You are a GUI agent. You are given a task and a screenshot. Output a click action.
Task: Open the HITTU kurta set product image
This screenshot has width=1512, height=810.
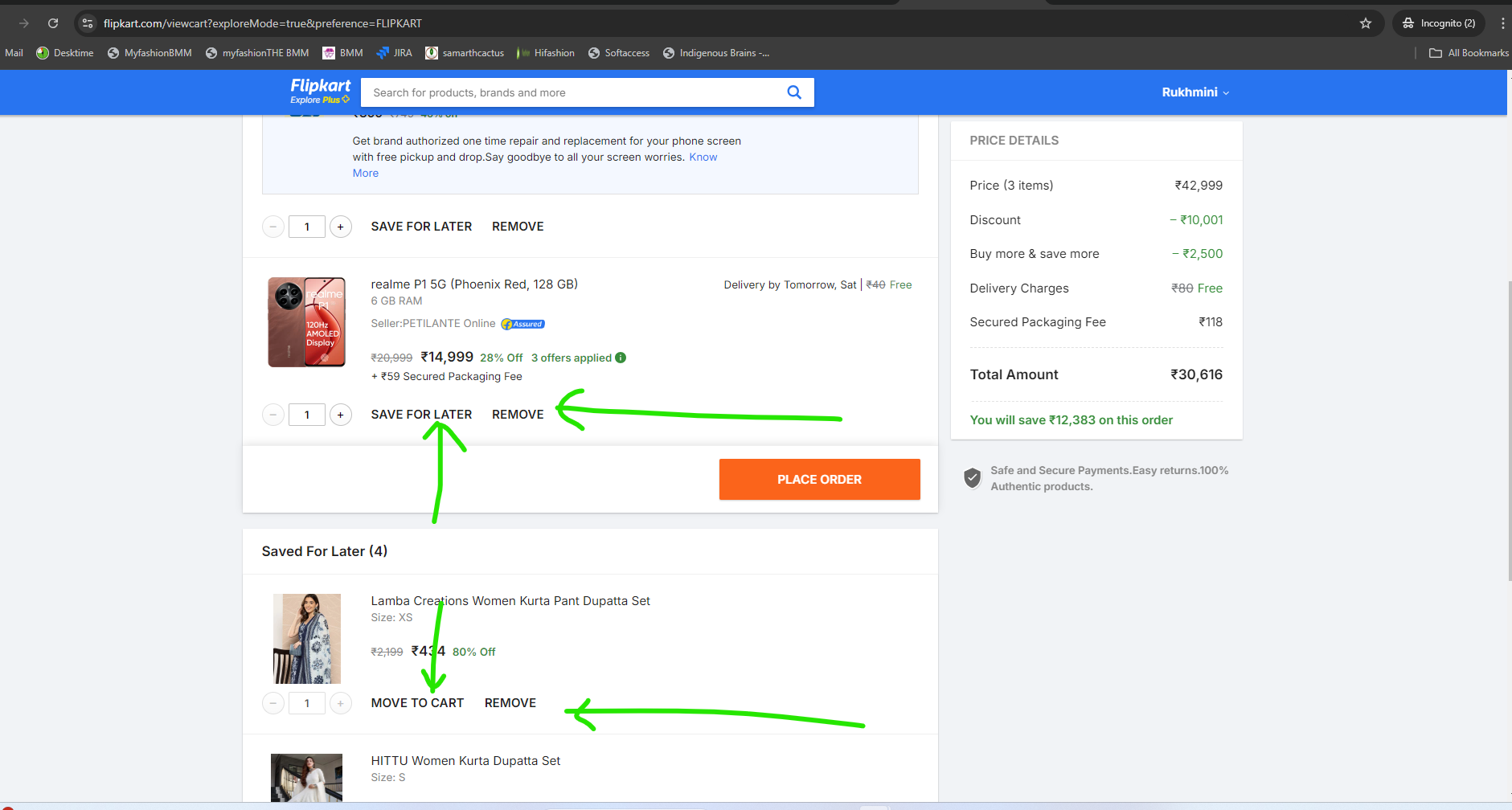point(306,778)
